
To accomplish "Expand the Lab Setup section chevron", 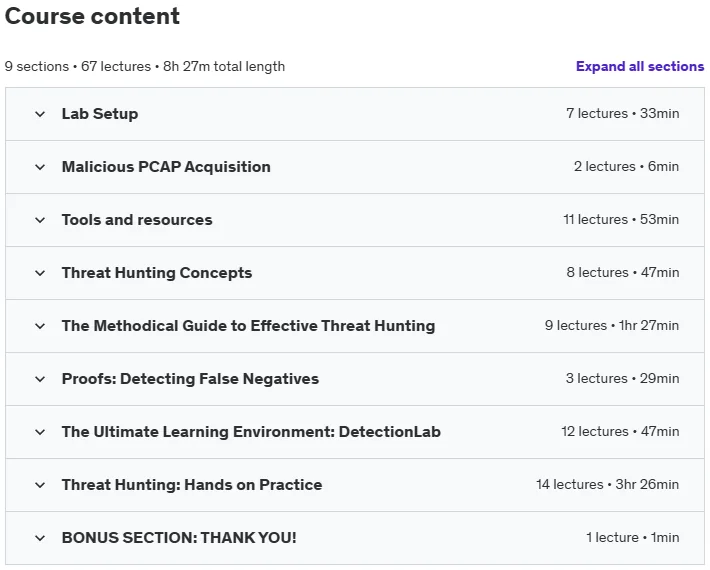I will tap(40, 114).
